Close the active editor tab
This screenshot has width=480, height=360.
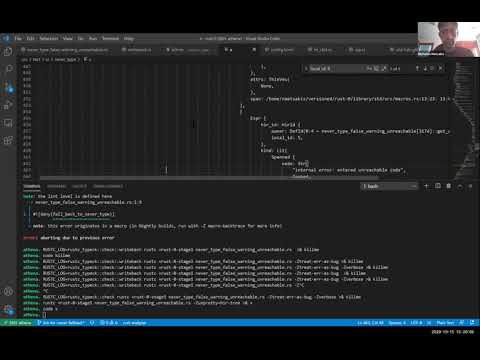click(x=254, y=50)
